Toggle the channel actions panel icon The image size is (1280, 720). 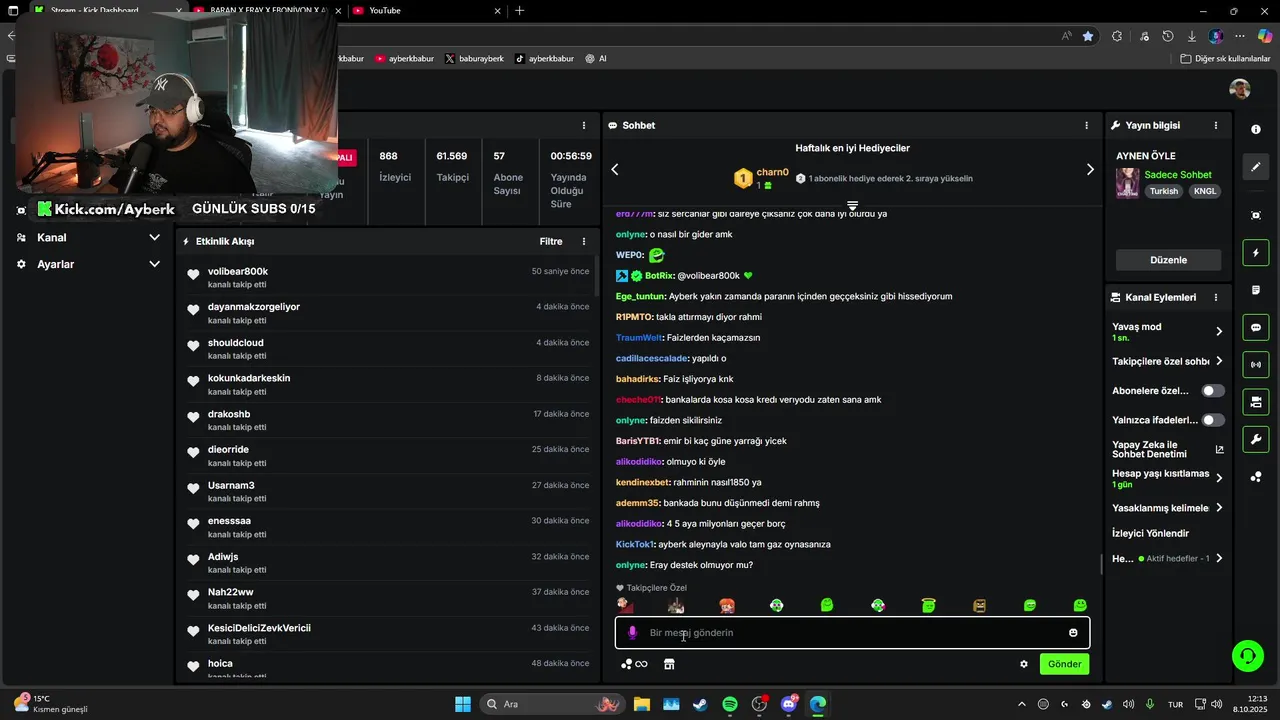[x=1256, y=402]
